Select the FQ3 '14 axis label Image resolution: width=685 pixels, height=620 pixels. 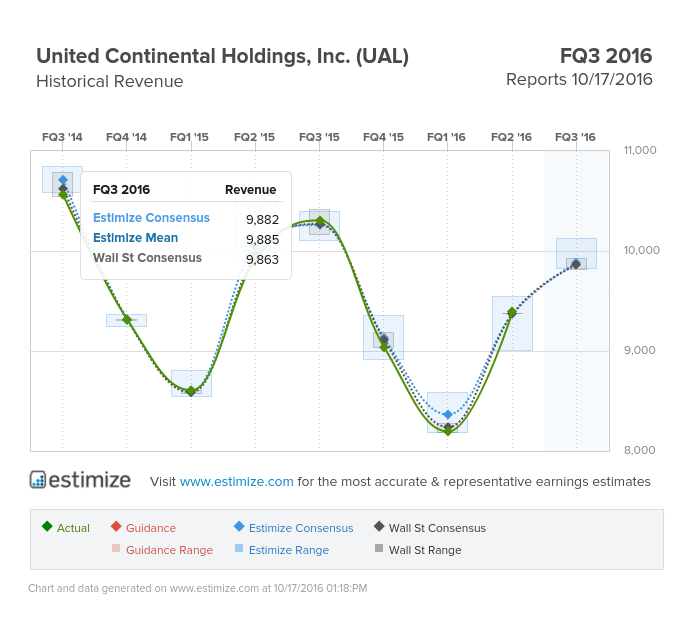click(62, 137)
